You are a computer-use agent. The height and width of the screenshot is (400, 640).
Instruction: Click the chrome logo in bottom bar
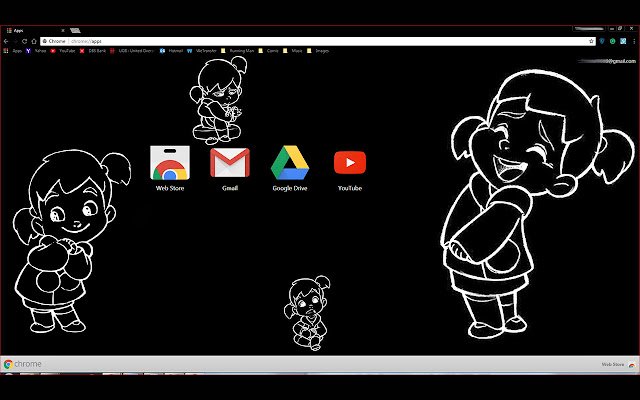coord(22,364)
